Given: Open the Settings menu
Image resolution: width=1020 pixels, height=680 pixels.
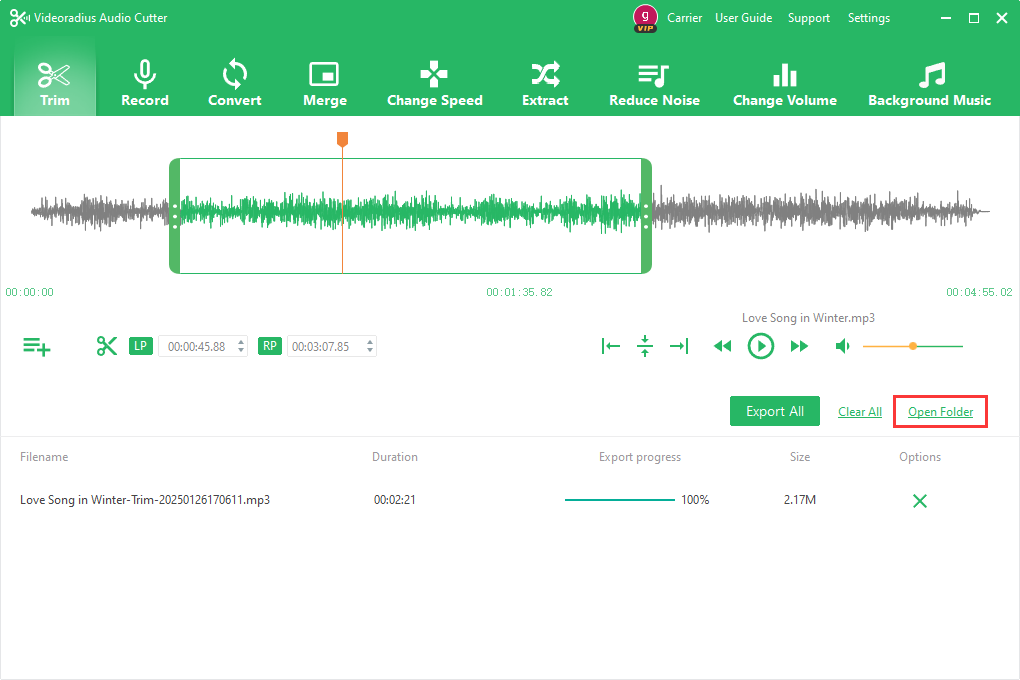Looking at the screenshot, I should pyautogui.click(x=868, y=18).
